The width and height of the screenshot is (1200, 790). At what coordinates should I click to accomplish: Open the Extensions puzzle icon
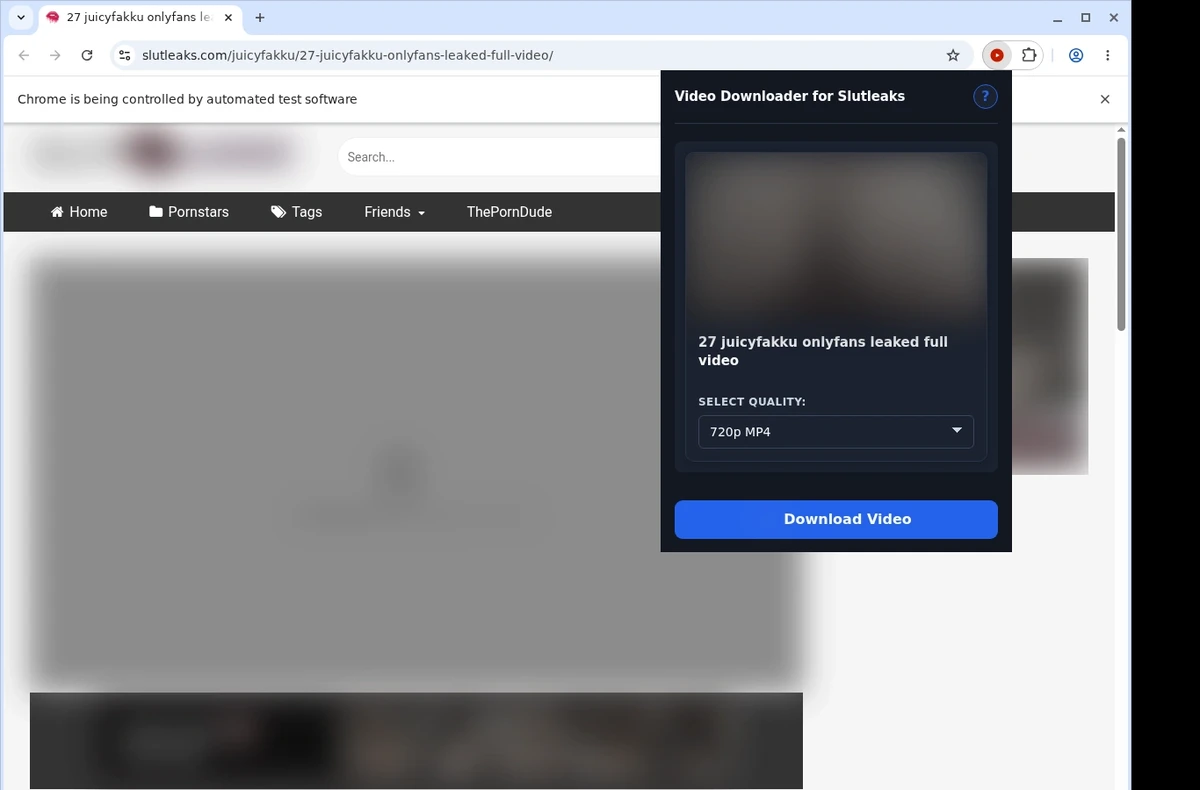(1028, 56)
